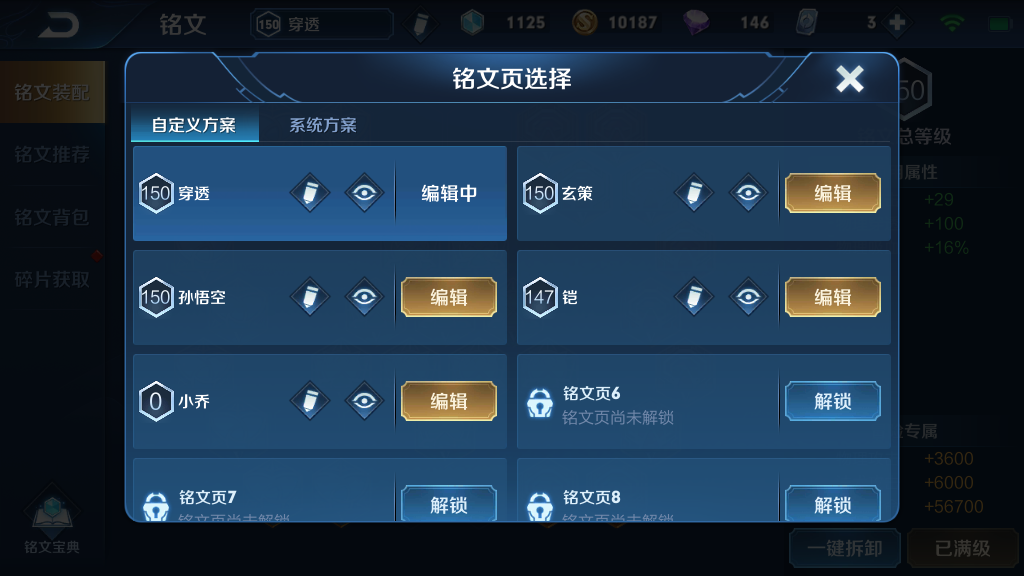Click the lock icon of 铭文页6
The width and height of the screenshot is (1024, 576).
(540, 403)
